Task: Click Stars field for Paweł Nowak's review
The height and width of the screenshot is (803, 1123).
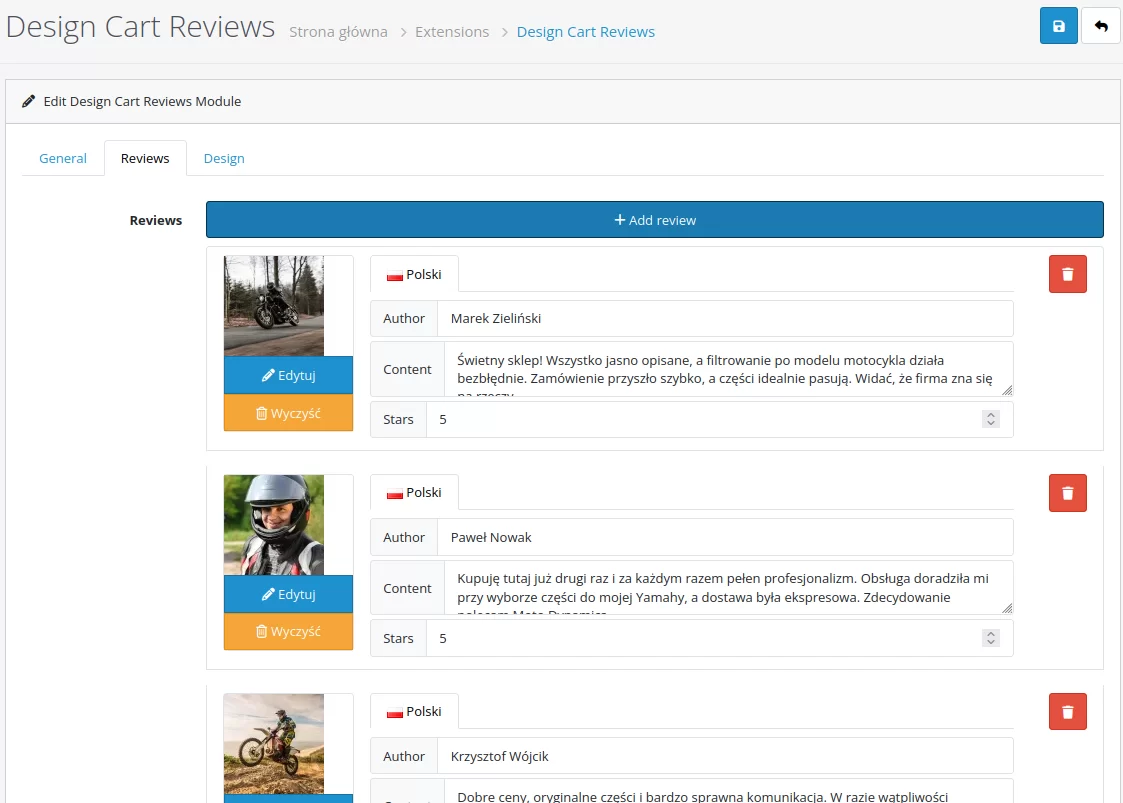Action: pos(720,638)
